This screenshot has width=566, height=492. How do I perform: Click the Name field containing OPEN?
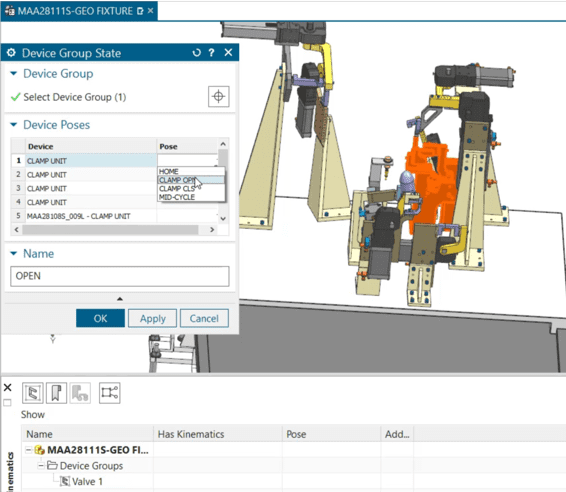120,276
